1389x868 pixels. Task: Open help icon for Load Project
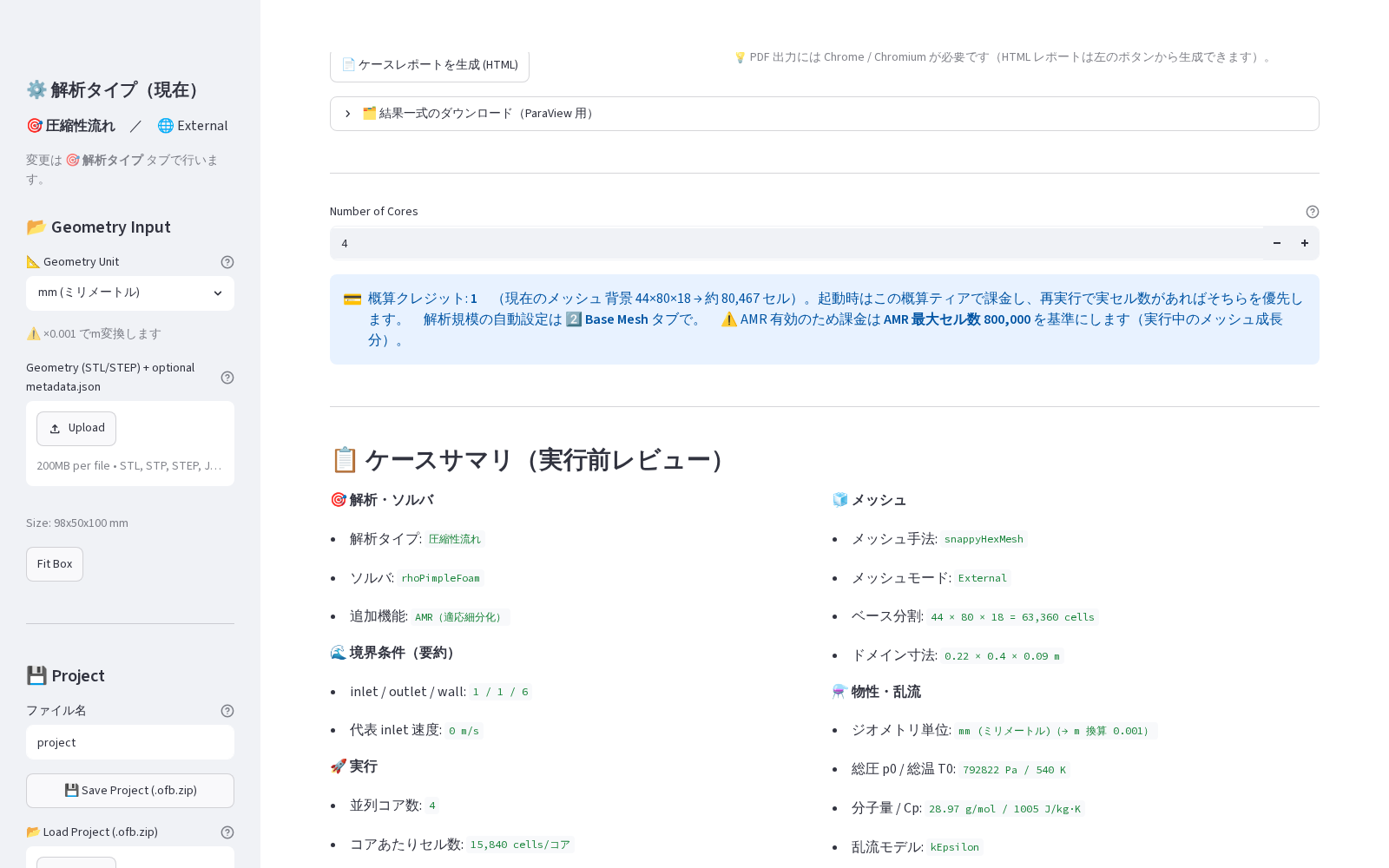tap(227, 832)
